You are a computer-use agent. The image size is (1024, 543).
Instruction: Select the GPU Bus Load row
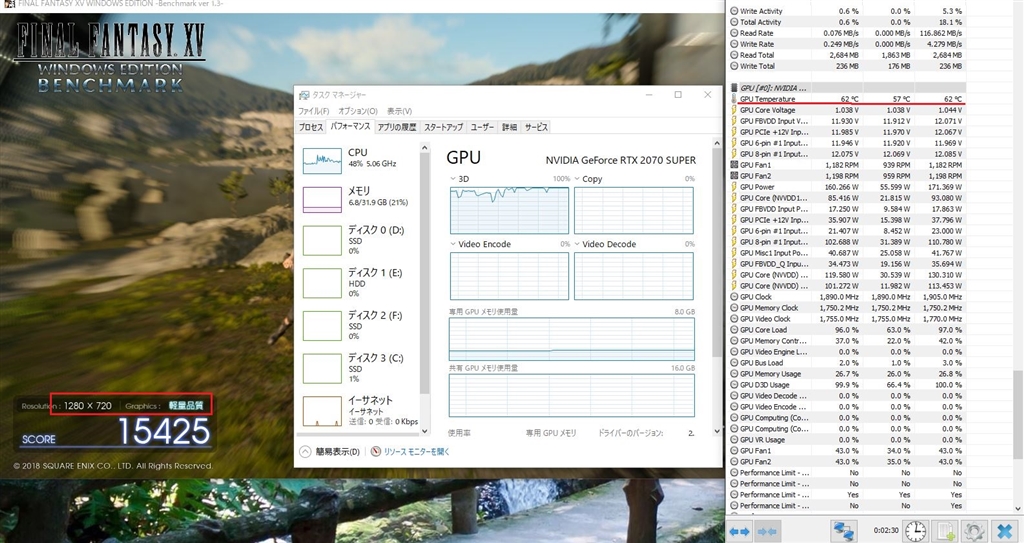[x=847, y=363]
